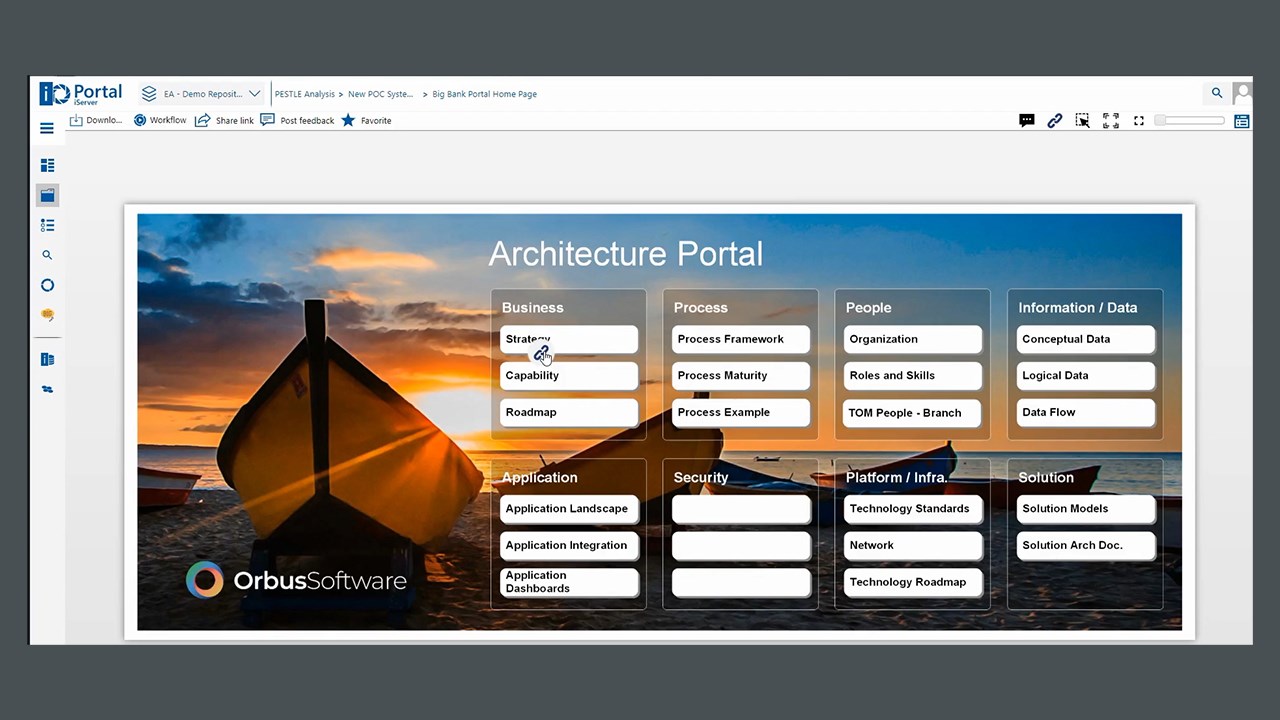1280x720 pixels.
Task: Click the Platform / Infra. heading
Action: point(896,478)
